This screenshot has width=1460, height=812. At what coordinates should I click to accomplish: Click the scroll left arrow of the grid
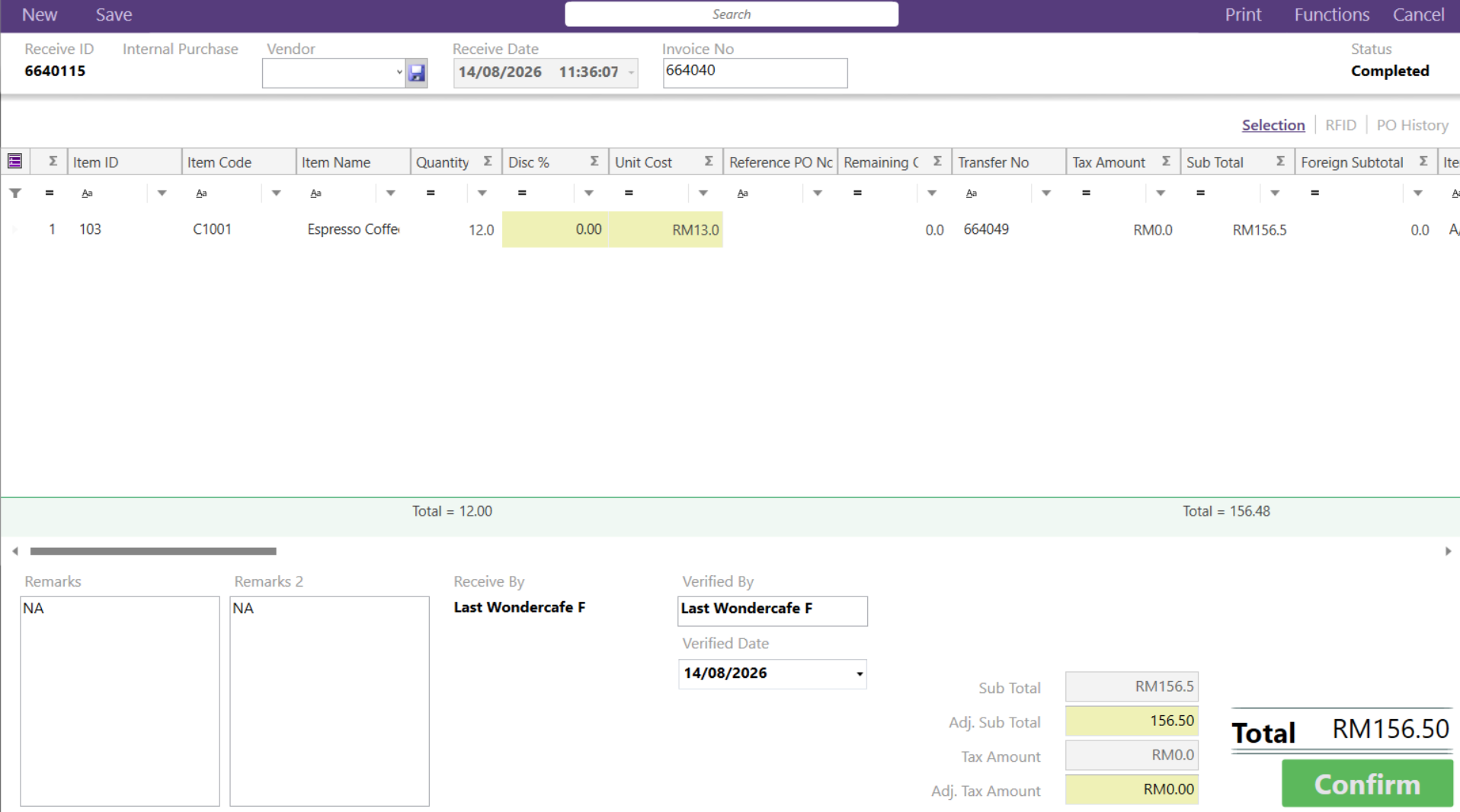[x=15, y=551]
